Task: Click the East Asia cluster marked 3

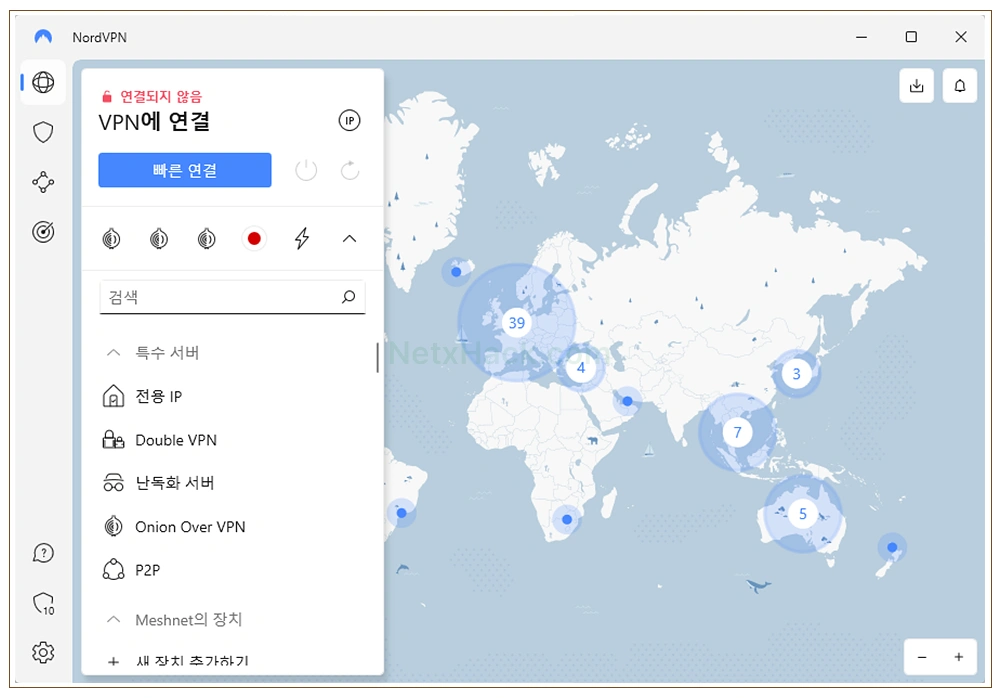Action: [796, 374]
